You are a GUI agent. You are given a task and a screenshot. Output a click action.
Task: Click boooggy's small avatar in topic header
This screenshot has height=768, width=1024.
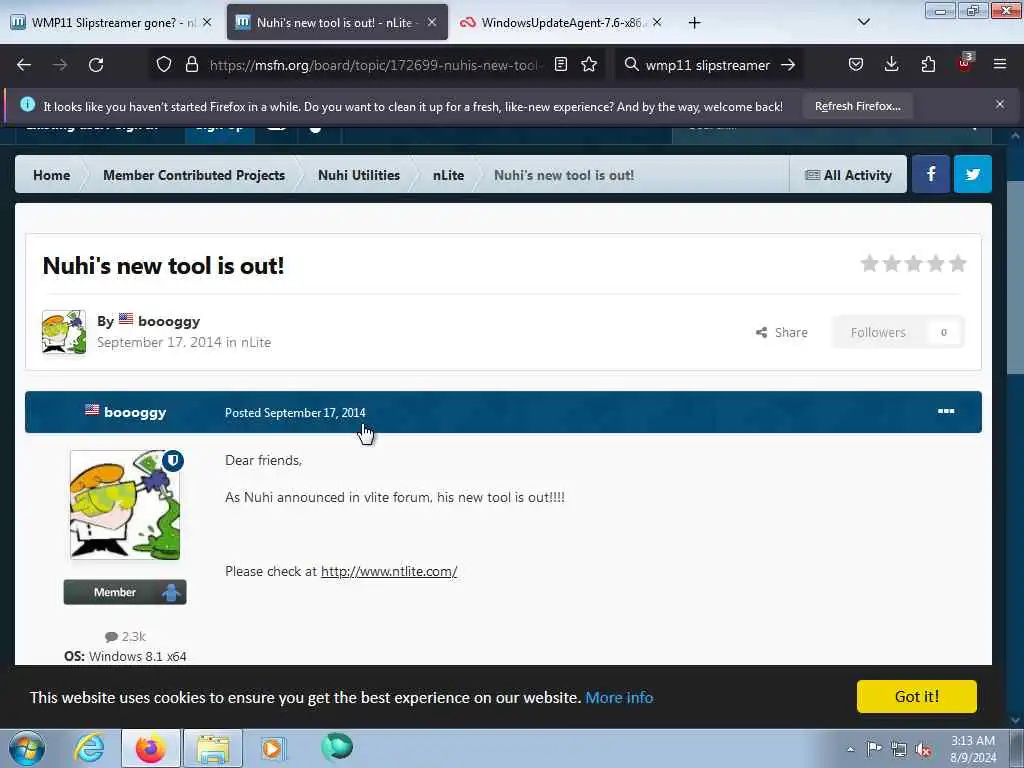click(64, 332)
